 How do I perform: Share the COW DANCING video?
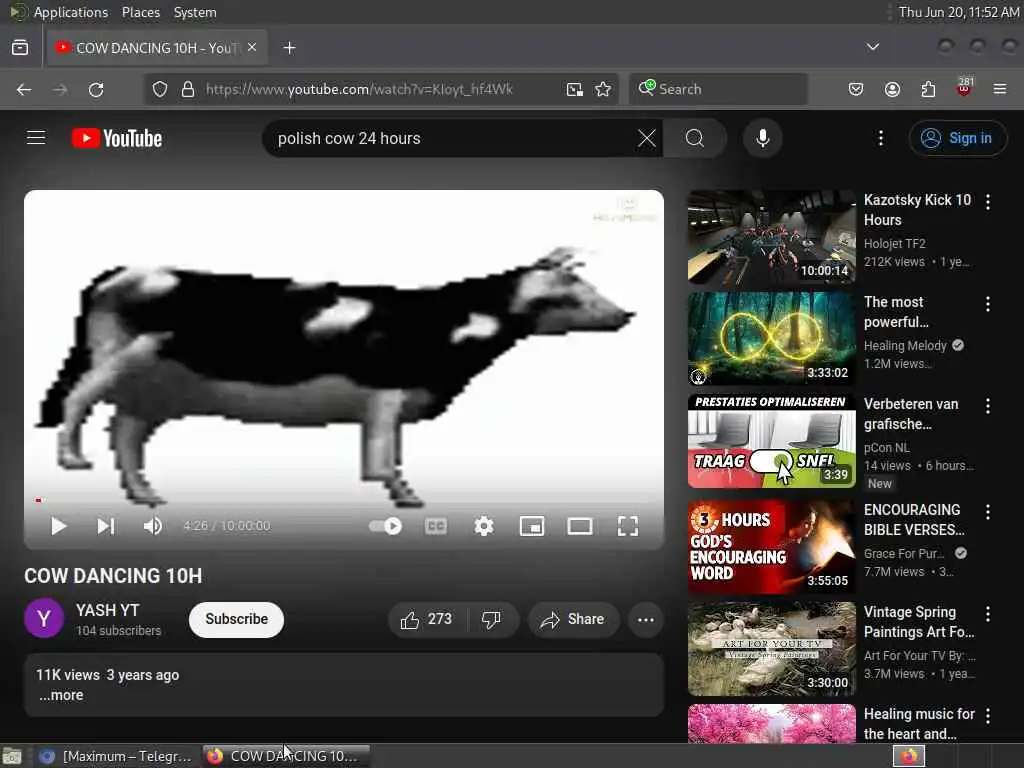click(x=573, y=619)
